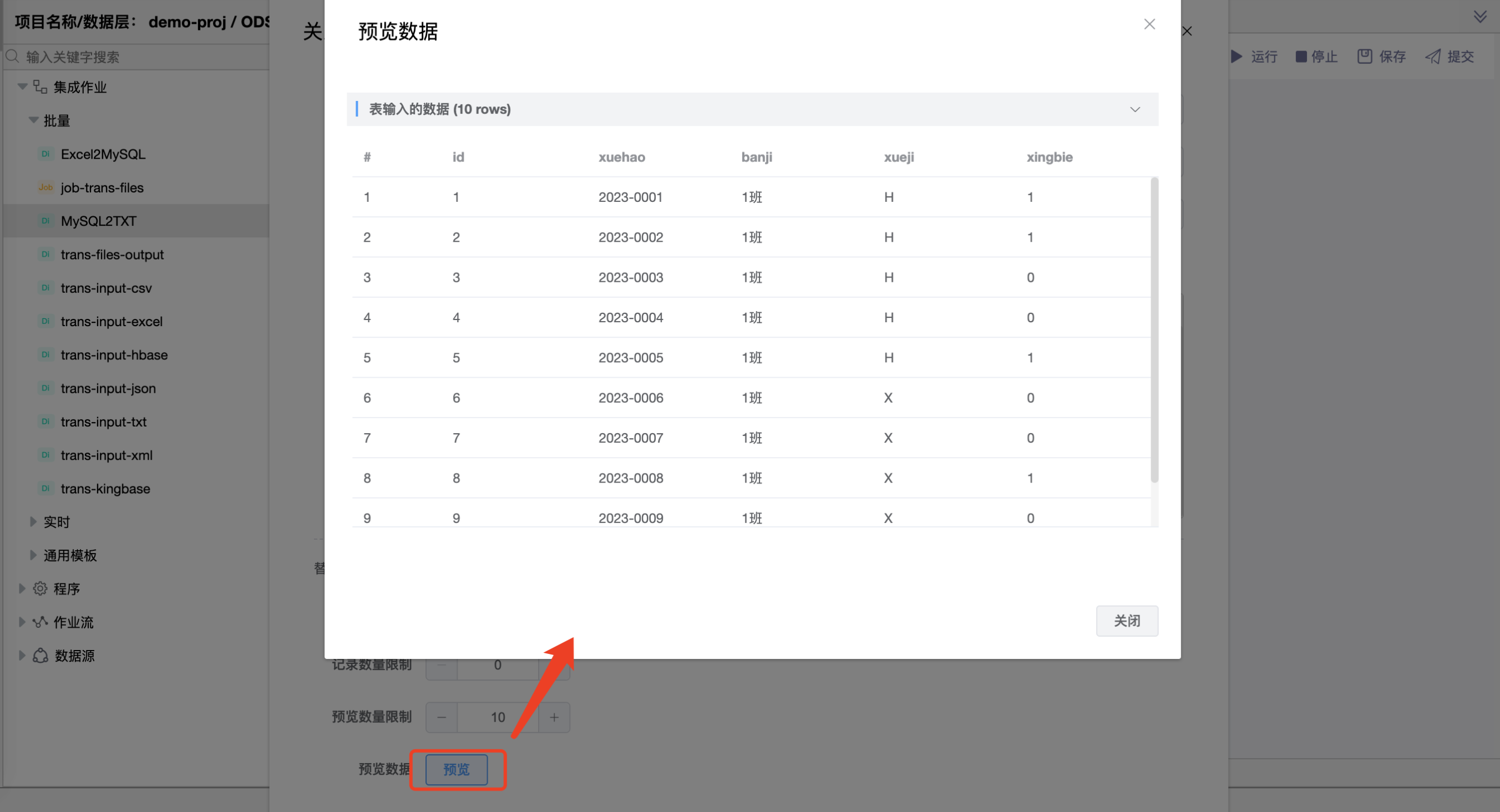
Task: Click the cell 2023-0008
Action: point(631,479)
